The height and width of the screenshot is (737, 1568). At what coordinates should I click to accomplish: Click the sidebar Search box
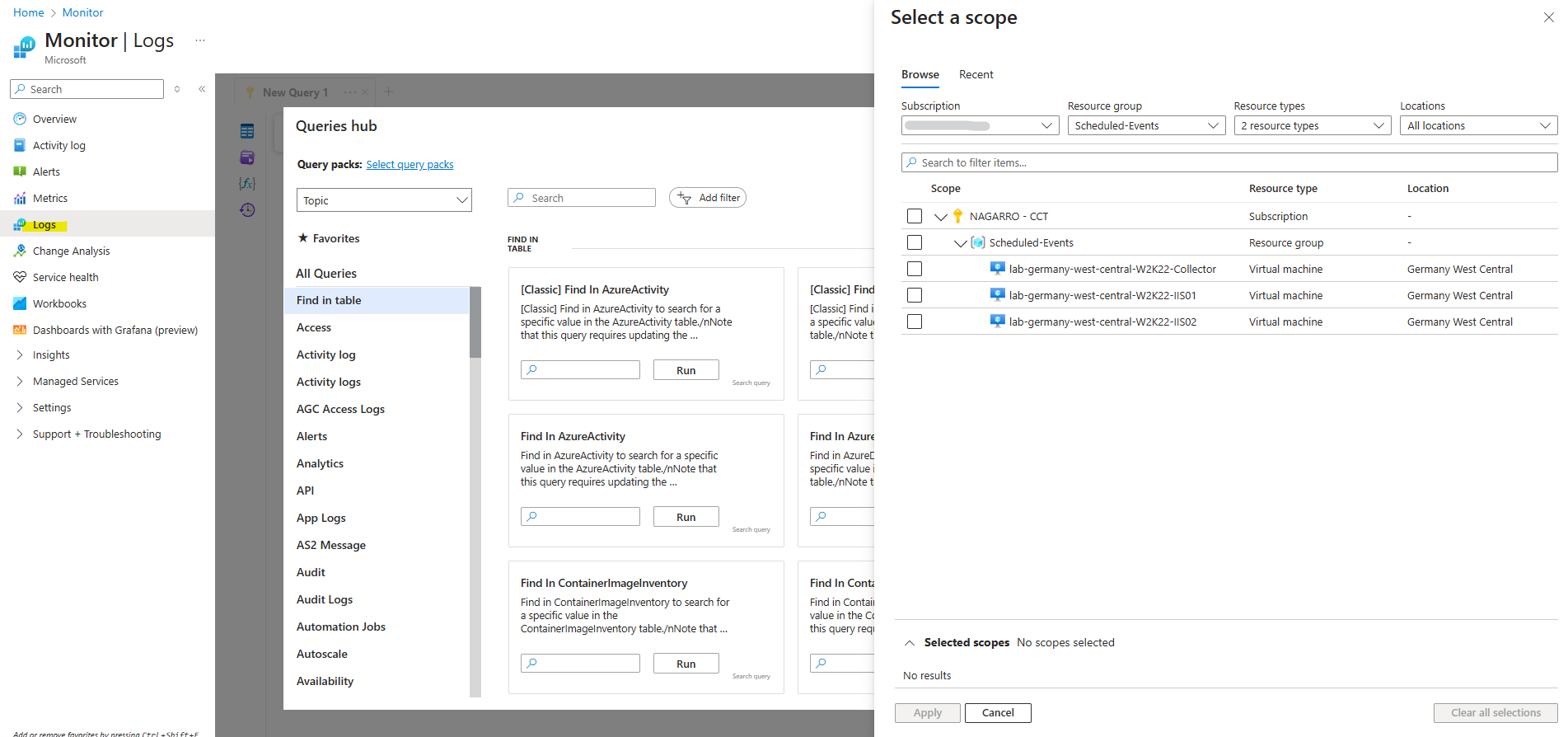87,89
